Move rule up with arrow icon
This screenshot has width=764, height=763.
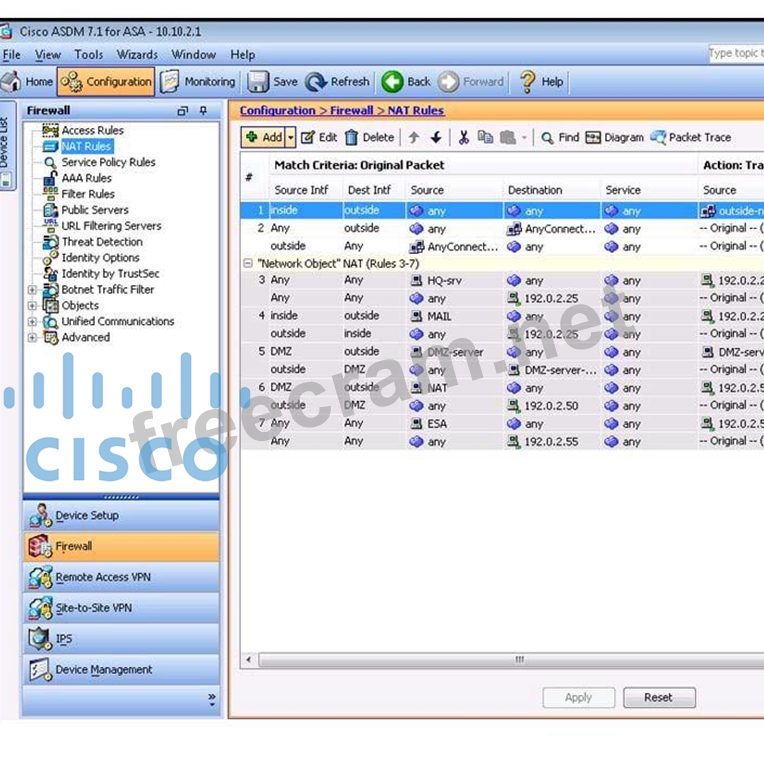(414, 138)
